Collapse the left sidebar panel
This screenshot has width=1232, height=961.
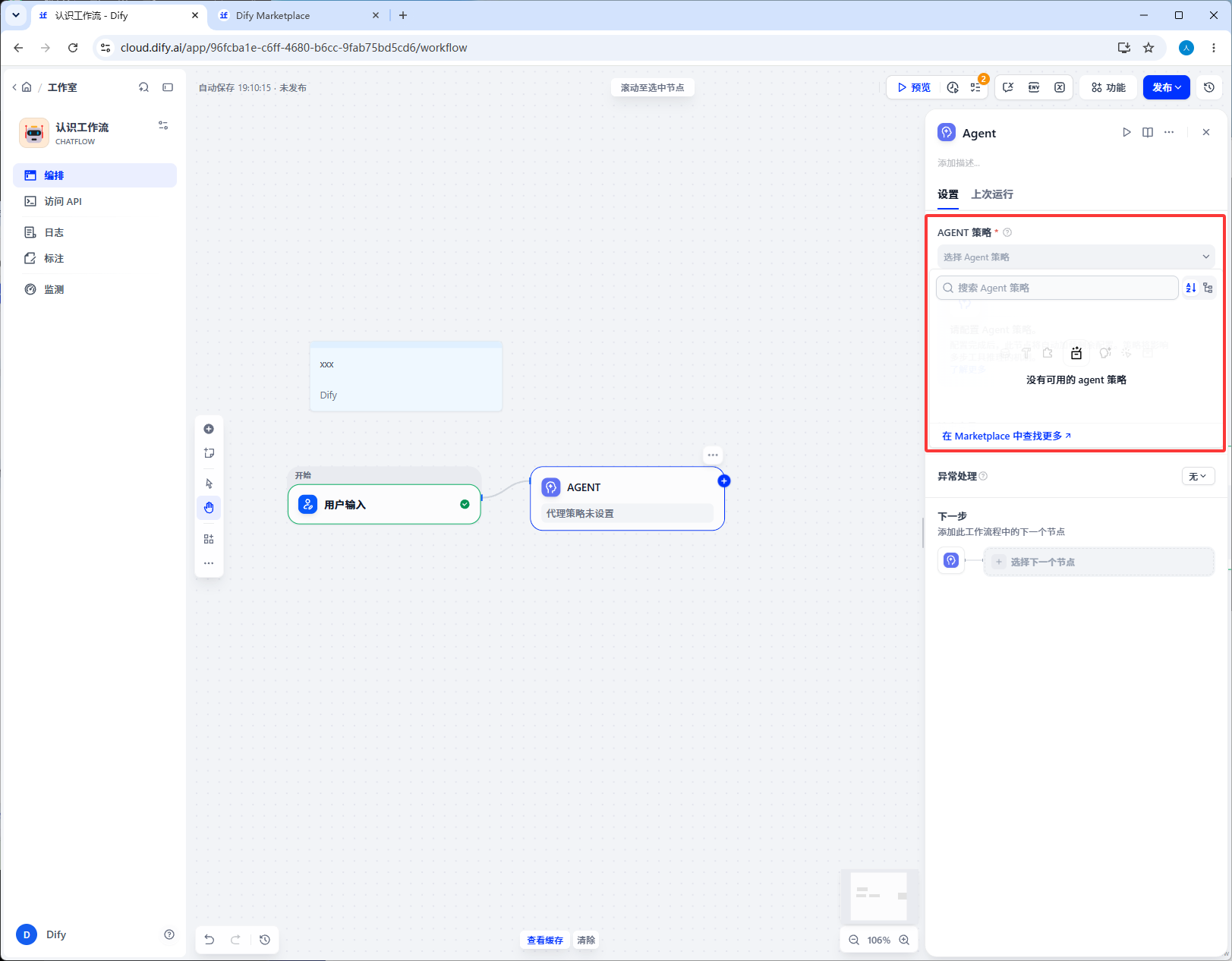(168, 87)
